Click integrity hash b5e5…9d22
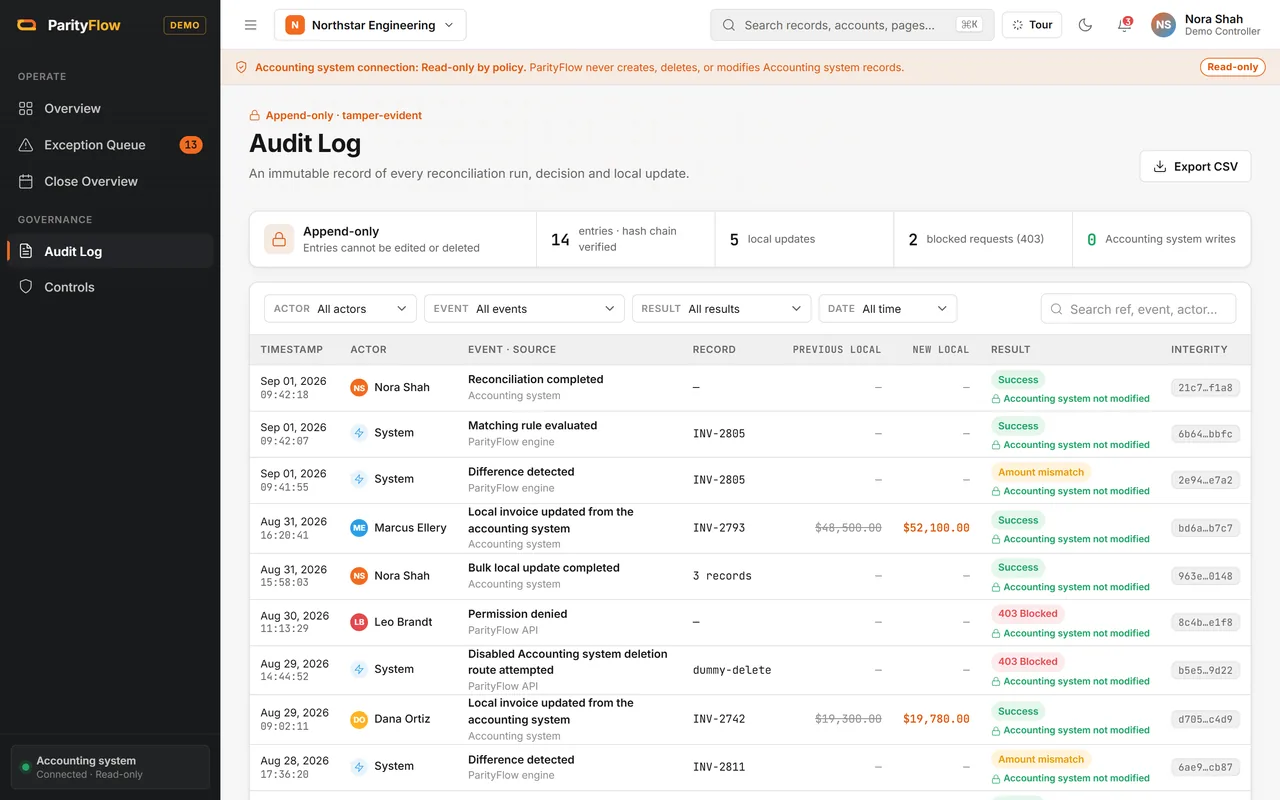The width and height of the screenshot is (1280, 800). coord(1205,670)
